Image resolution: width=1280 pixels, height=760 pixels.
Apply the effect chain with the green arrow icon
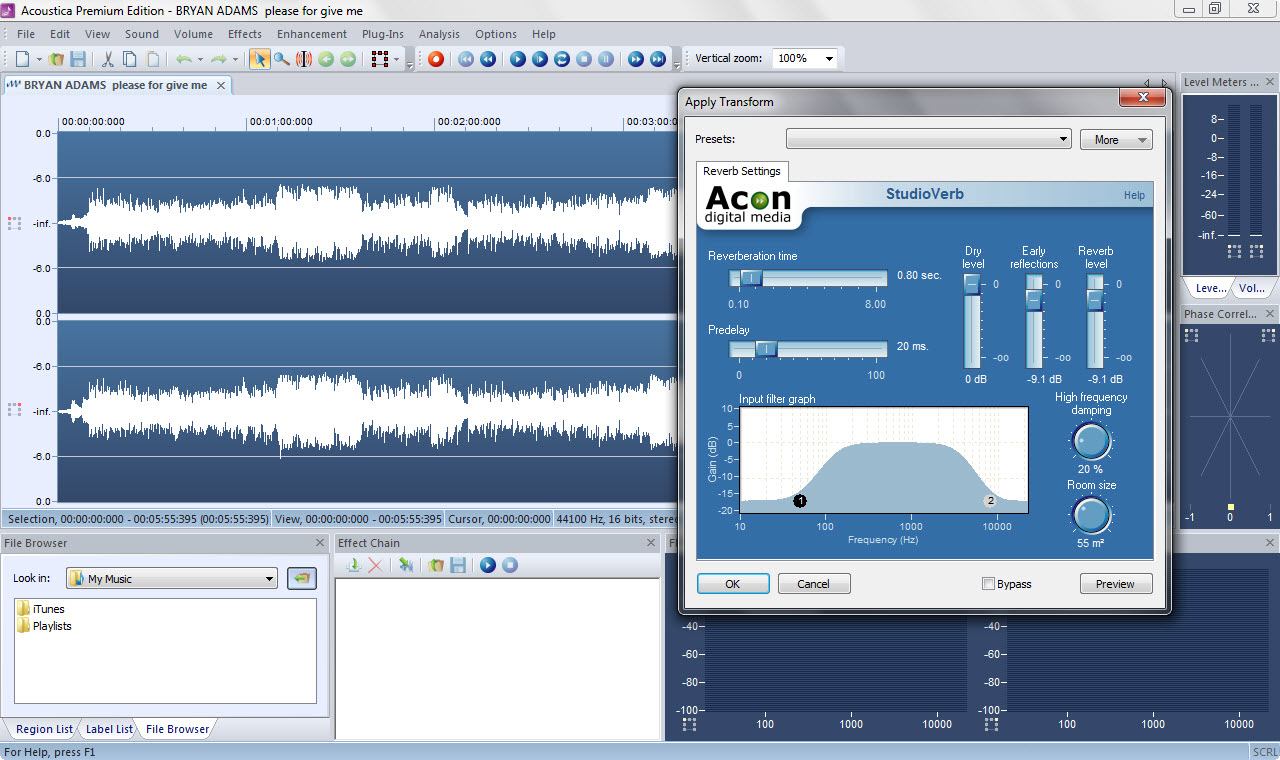[406, 565]
